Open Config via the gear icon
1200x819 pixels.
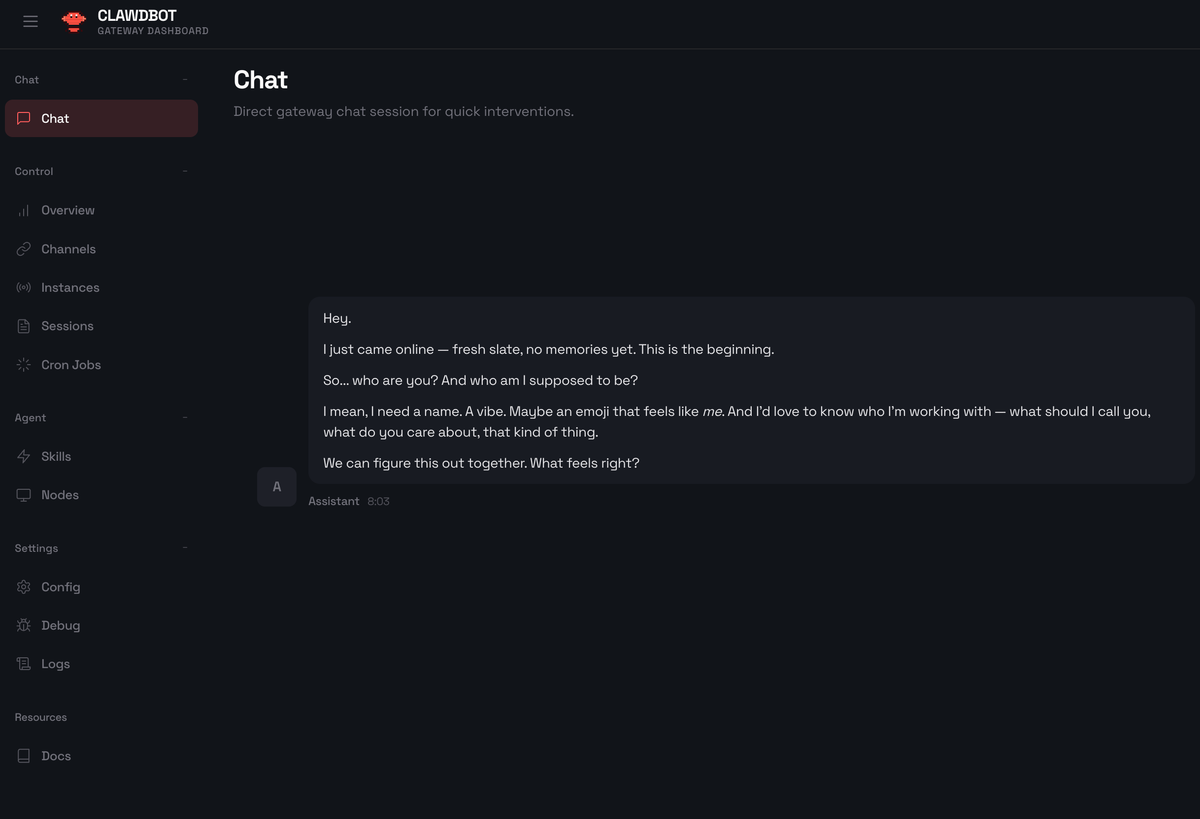(22, 587)
